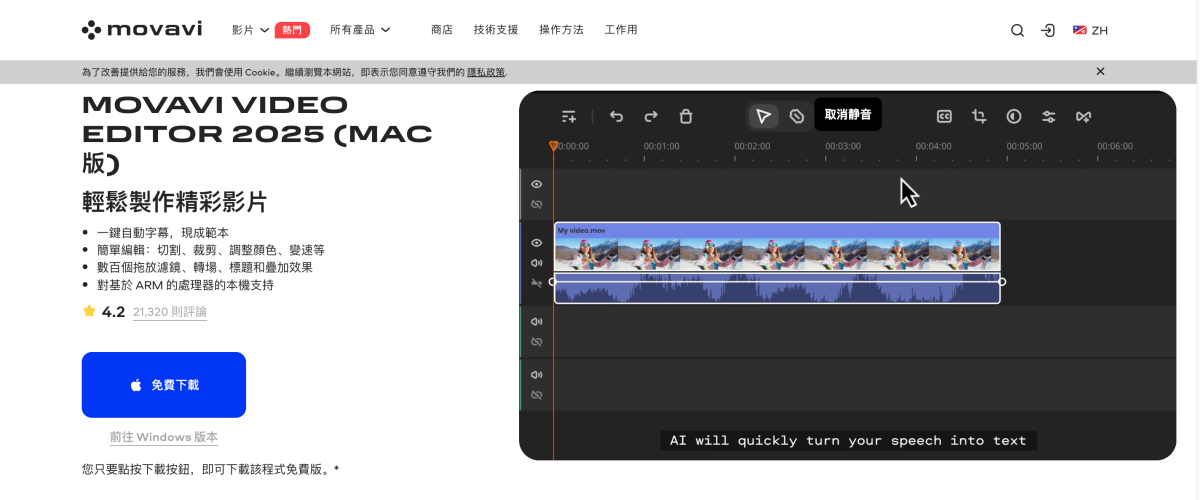Click caption AI will quickly turn your speech
This screenshot has height=500, width=1200.
848,440
